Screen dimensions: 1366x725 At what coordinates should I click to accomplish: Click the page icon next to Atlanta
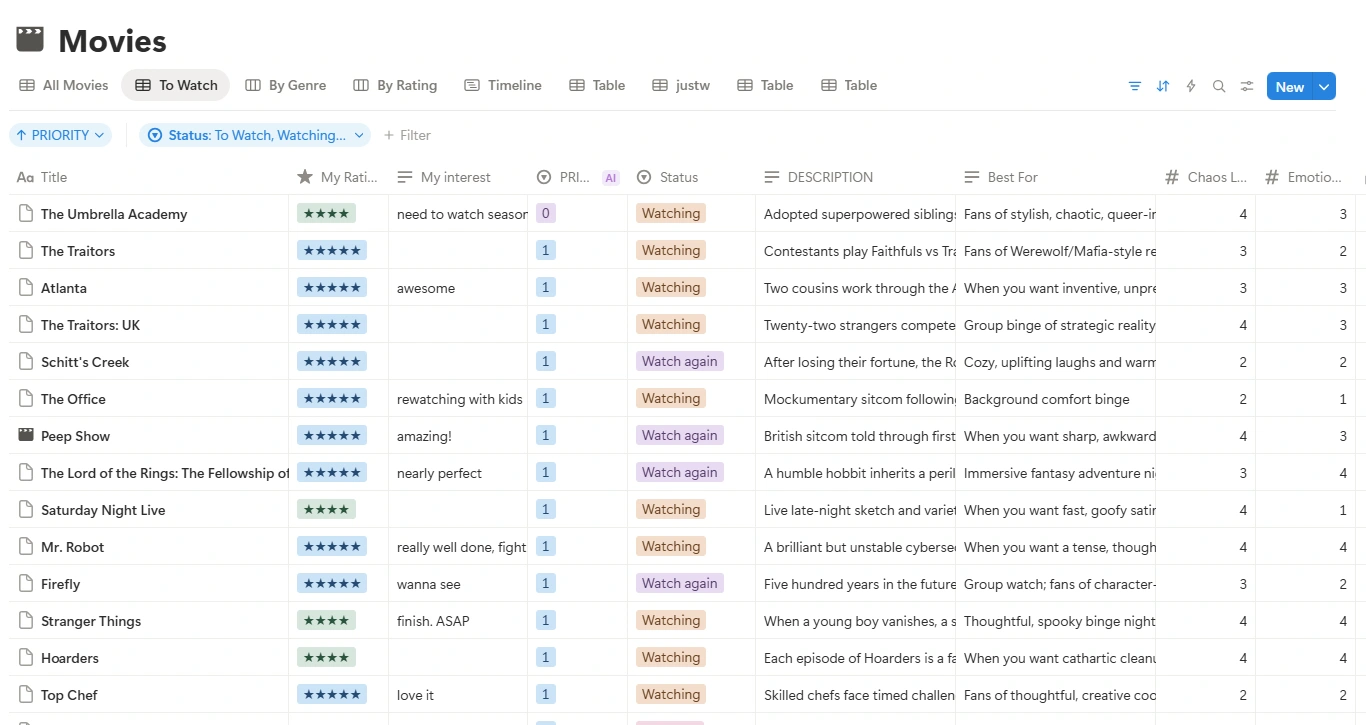click(26, 288)
